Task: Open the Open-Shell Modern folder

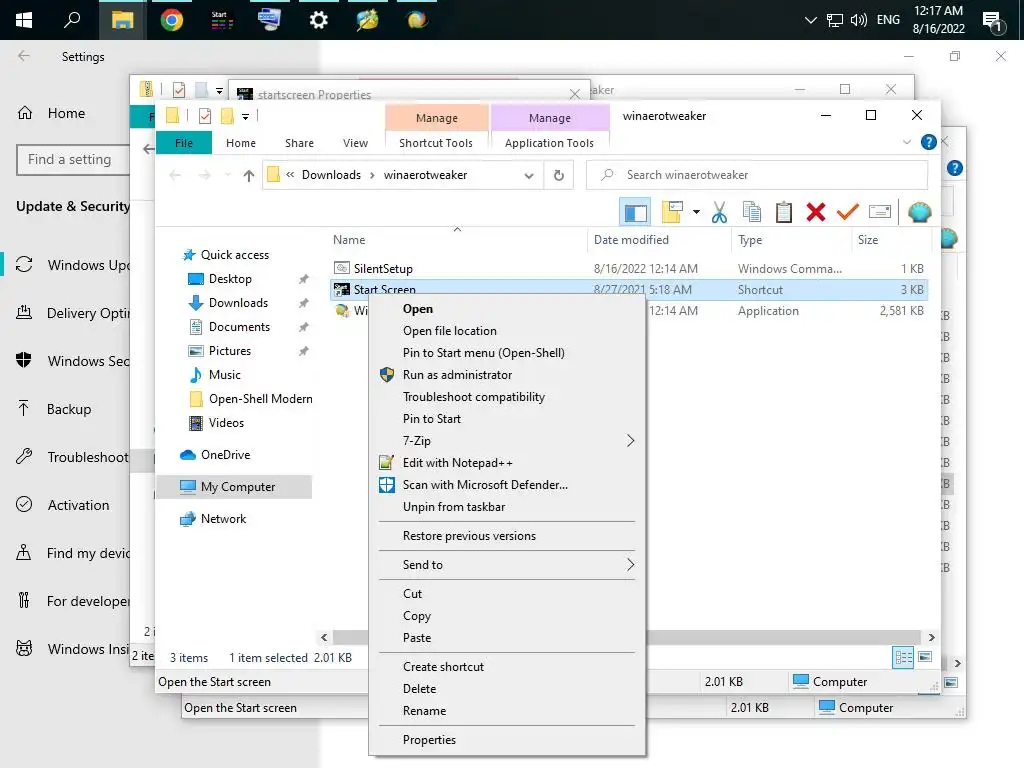Action: [260, 399]
